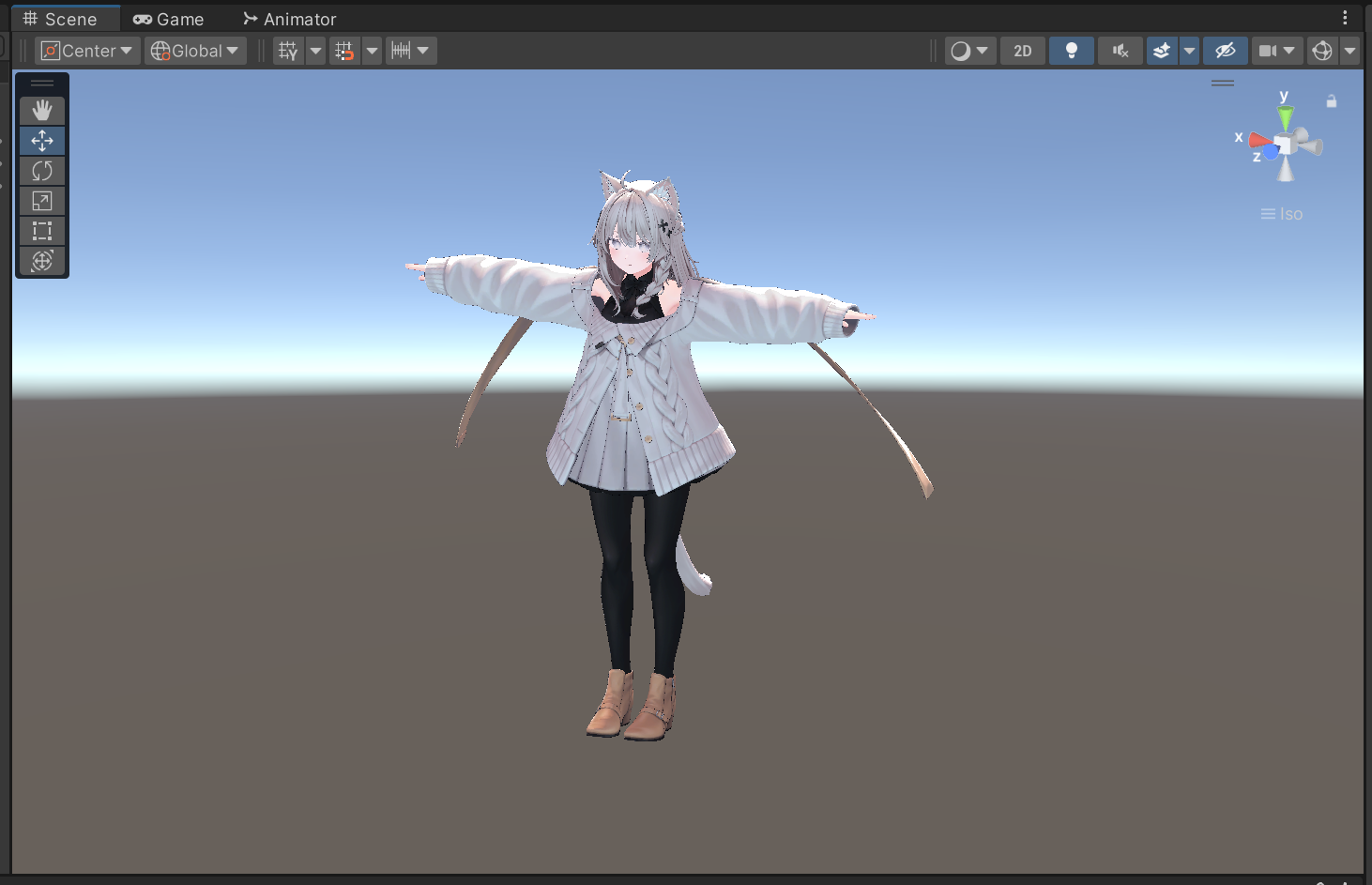Click the tools overlay drag handle
Screen dimensions: 1372x885
tap(42, 84)
